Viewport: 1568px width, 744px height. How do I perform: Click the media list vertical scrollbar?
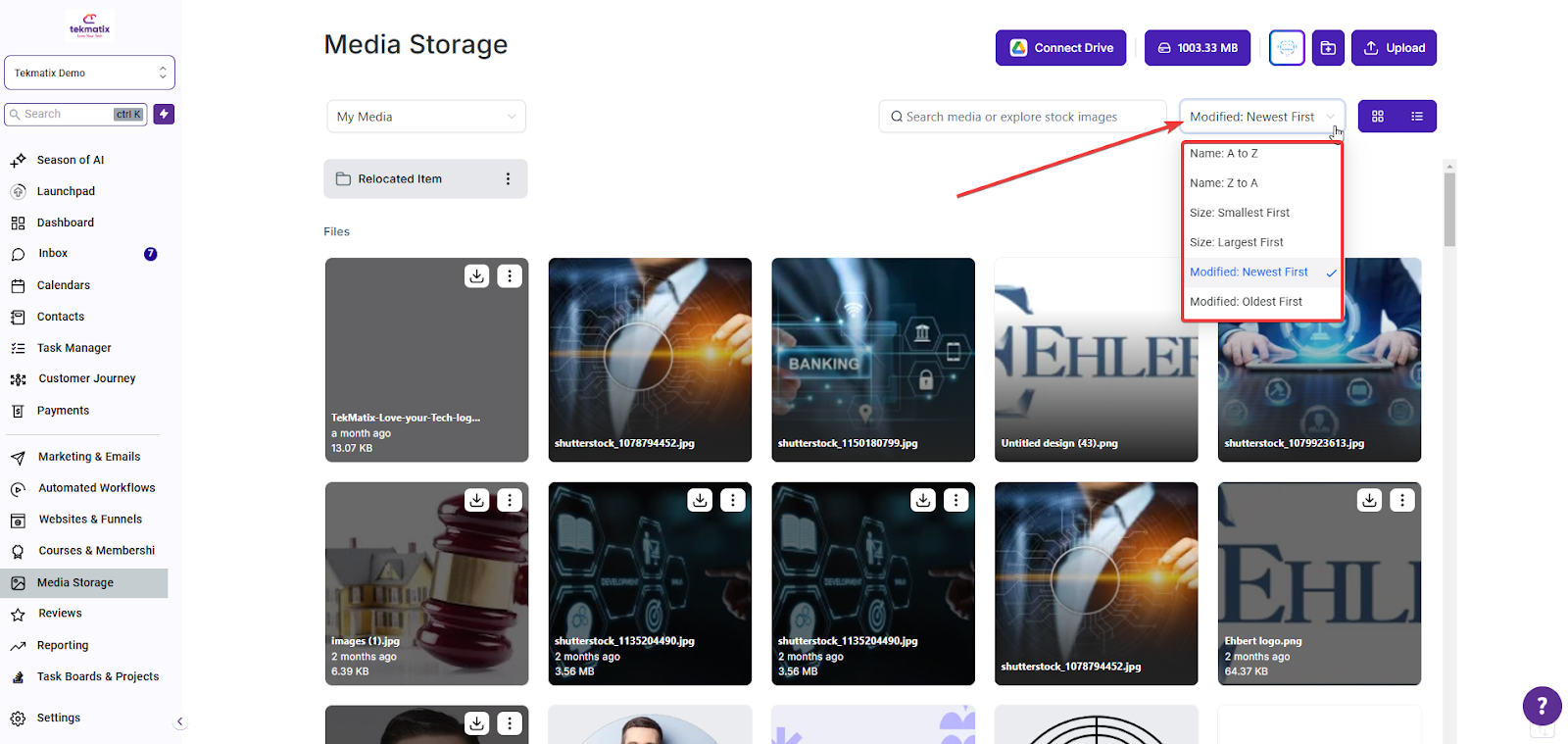pos(1449,210)
